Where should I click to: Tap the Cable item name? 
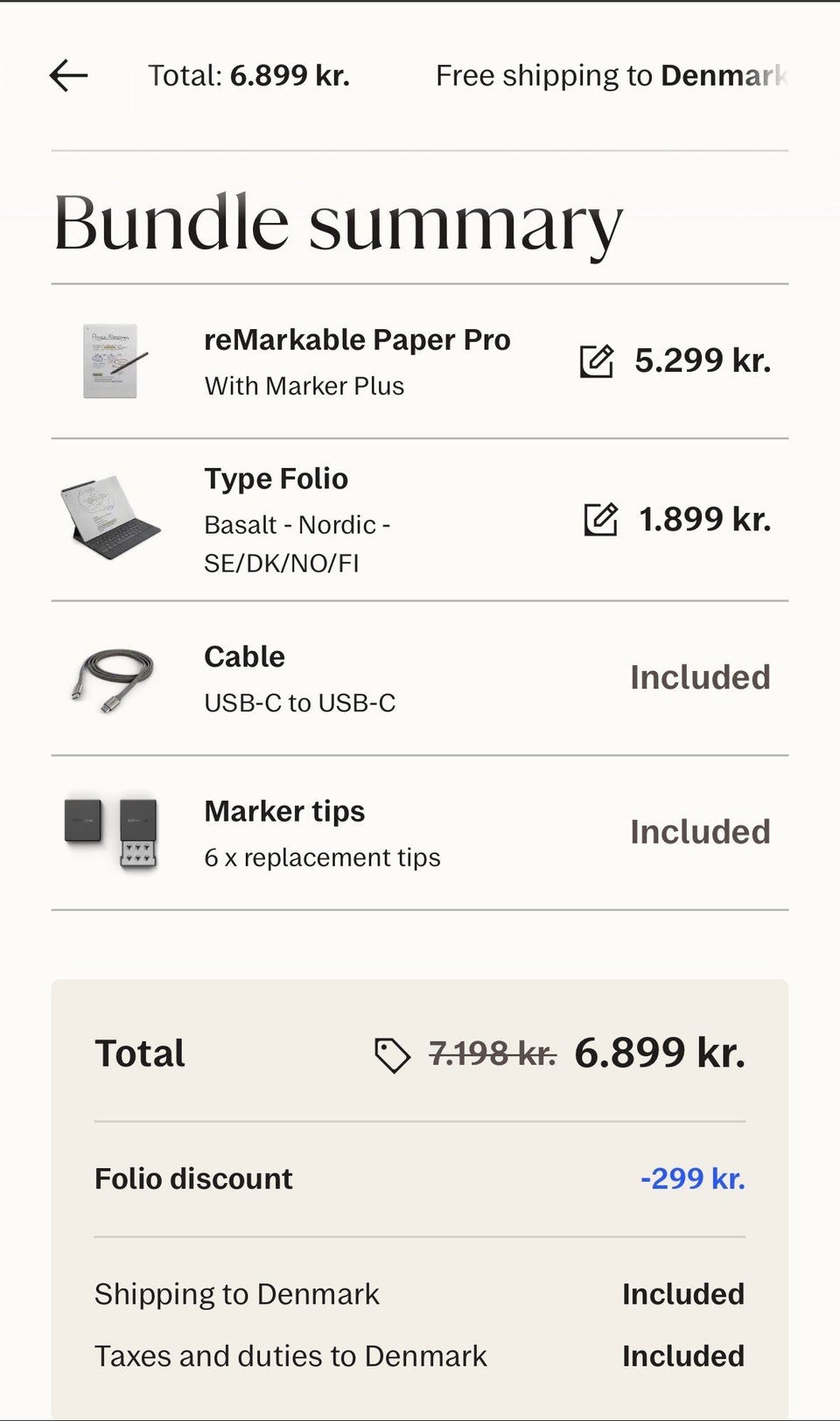tap(244, 656)
